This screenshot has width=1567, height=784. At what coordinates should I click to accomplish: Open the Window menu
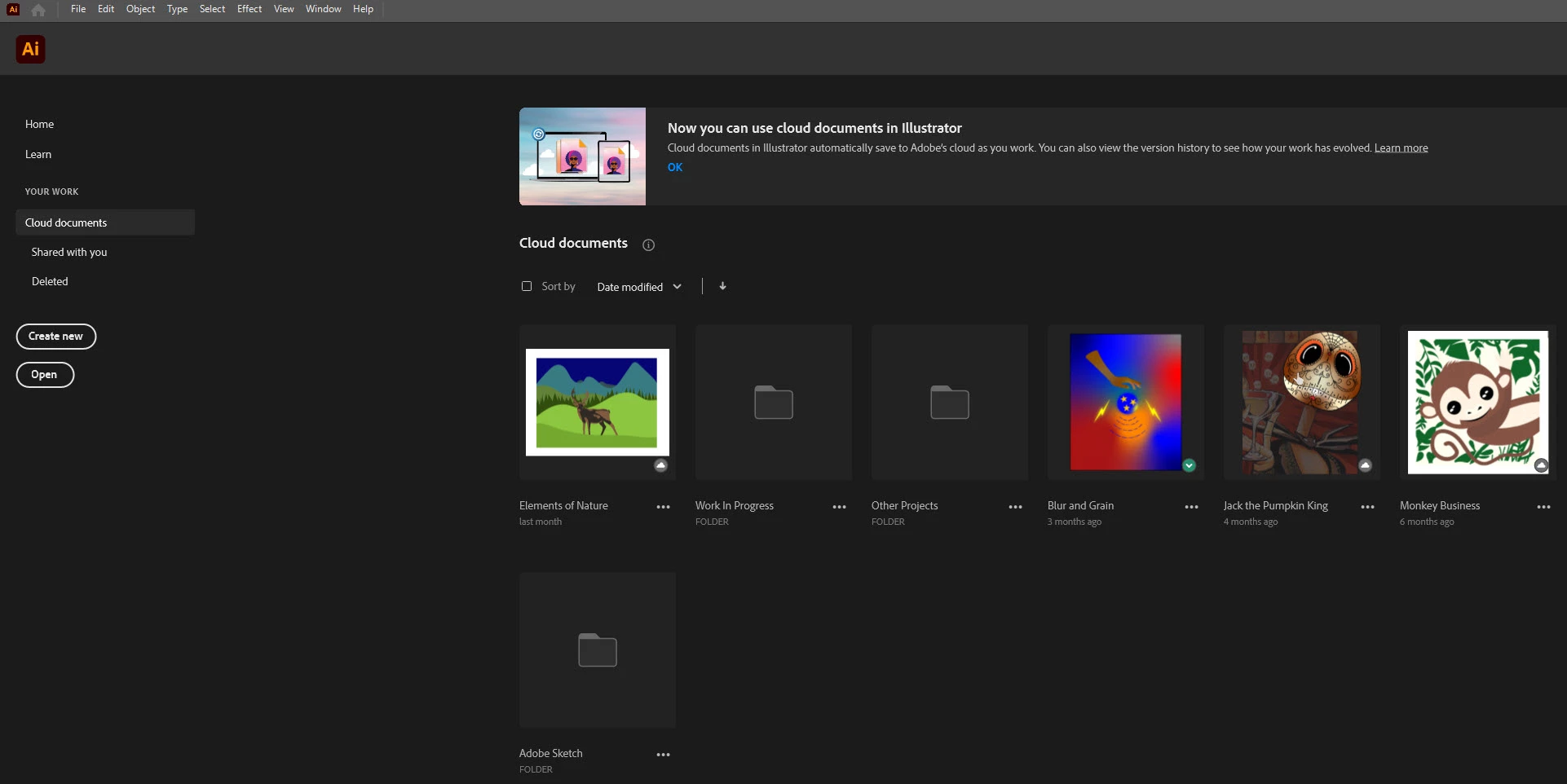tap(324, 9)
